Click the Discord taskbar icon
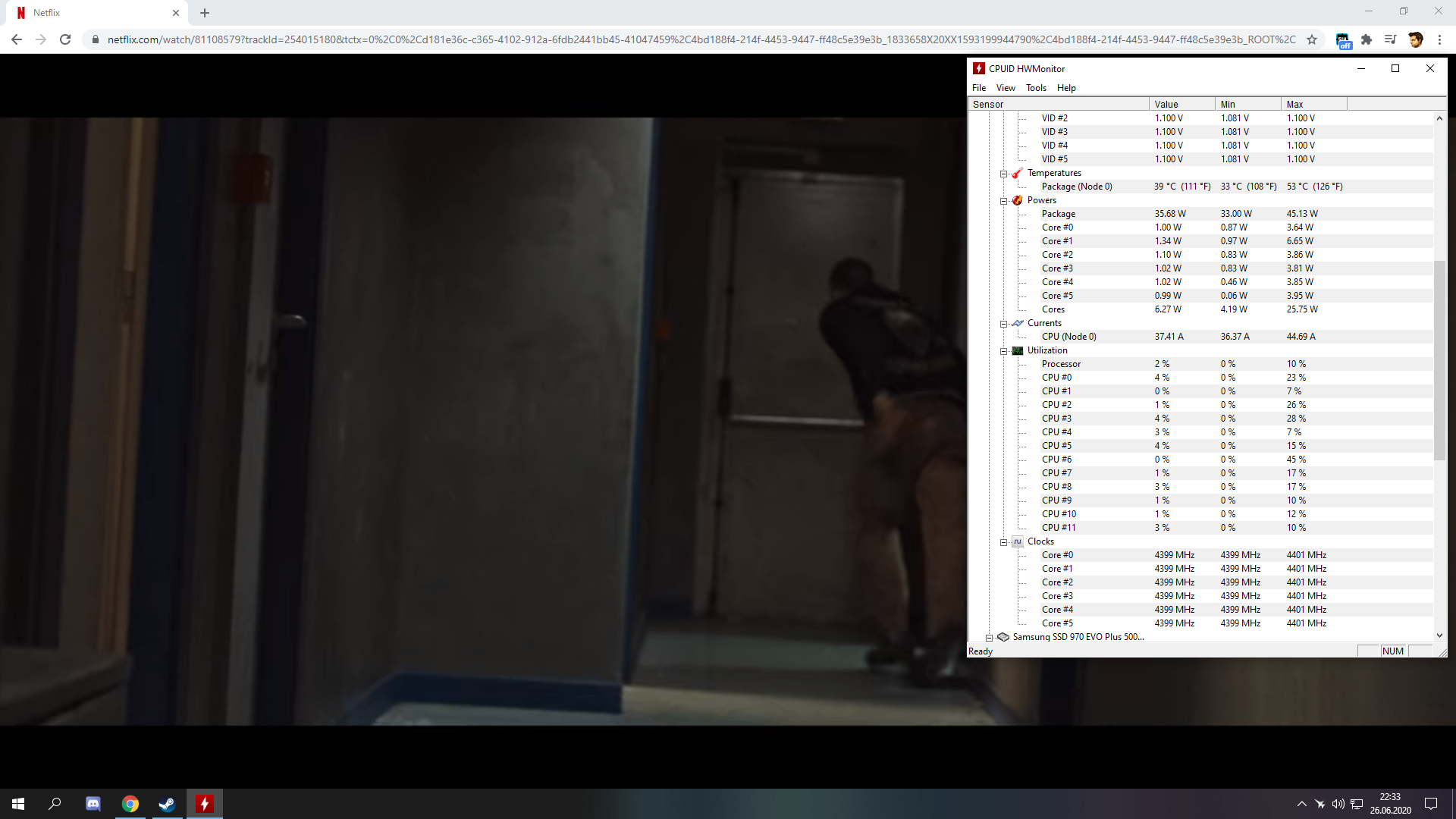The image size is (1456, 819). coord(93,804)
